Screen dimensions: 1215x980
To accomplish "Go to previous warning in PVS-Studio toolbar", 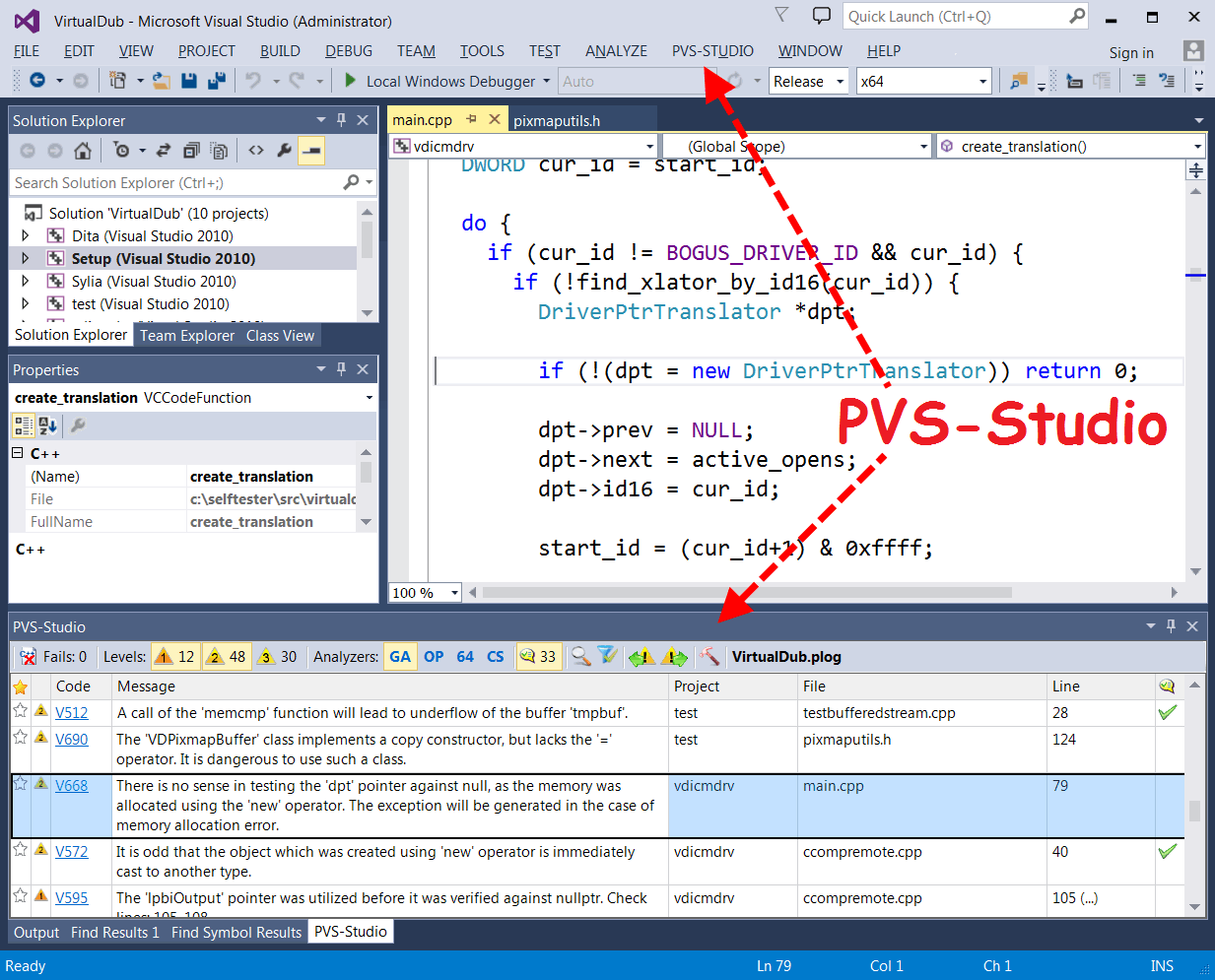I will click(x=641, y=657).
